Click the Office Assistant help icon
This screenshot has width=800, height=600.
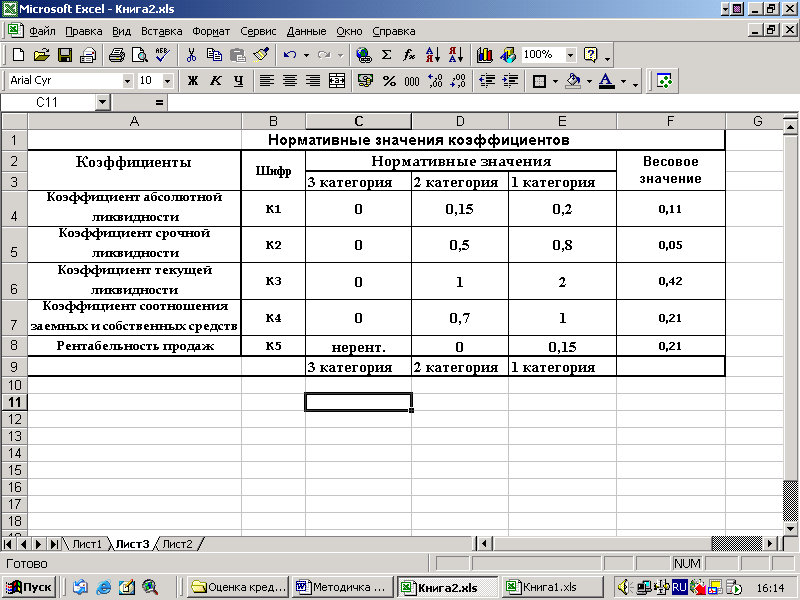590,55
